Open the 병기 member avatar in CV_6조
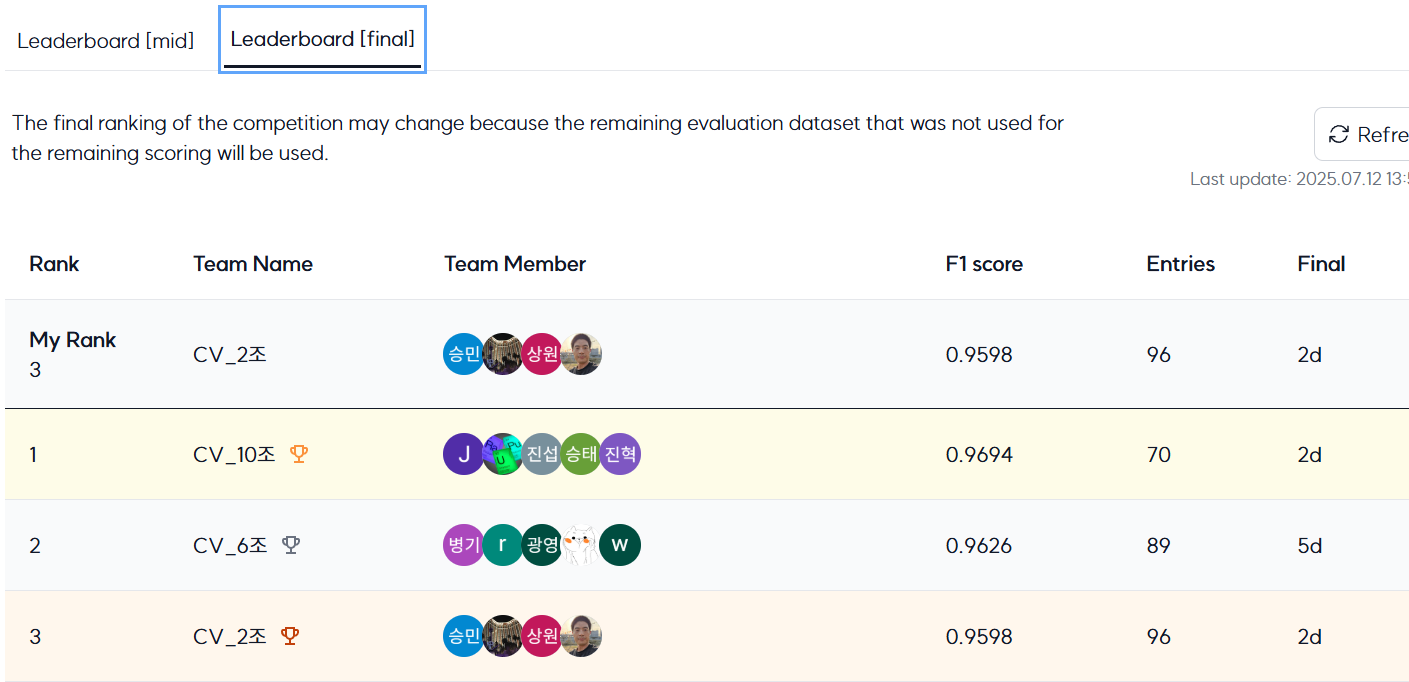This screenshot has height=682, width=1409. [463, 545]
